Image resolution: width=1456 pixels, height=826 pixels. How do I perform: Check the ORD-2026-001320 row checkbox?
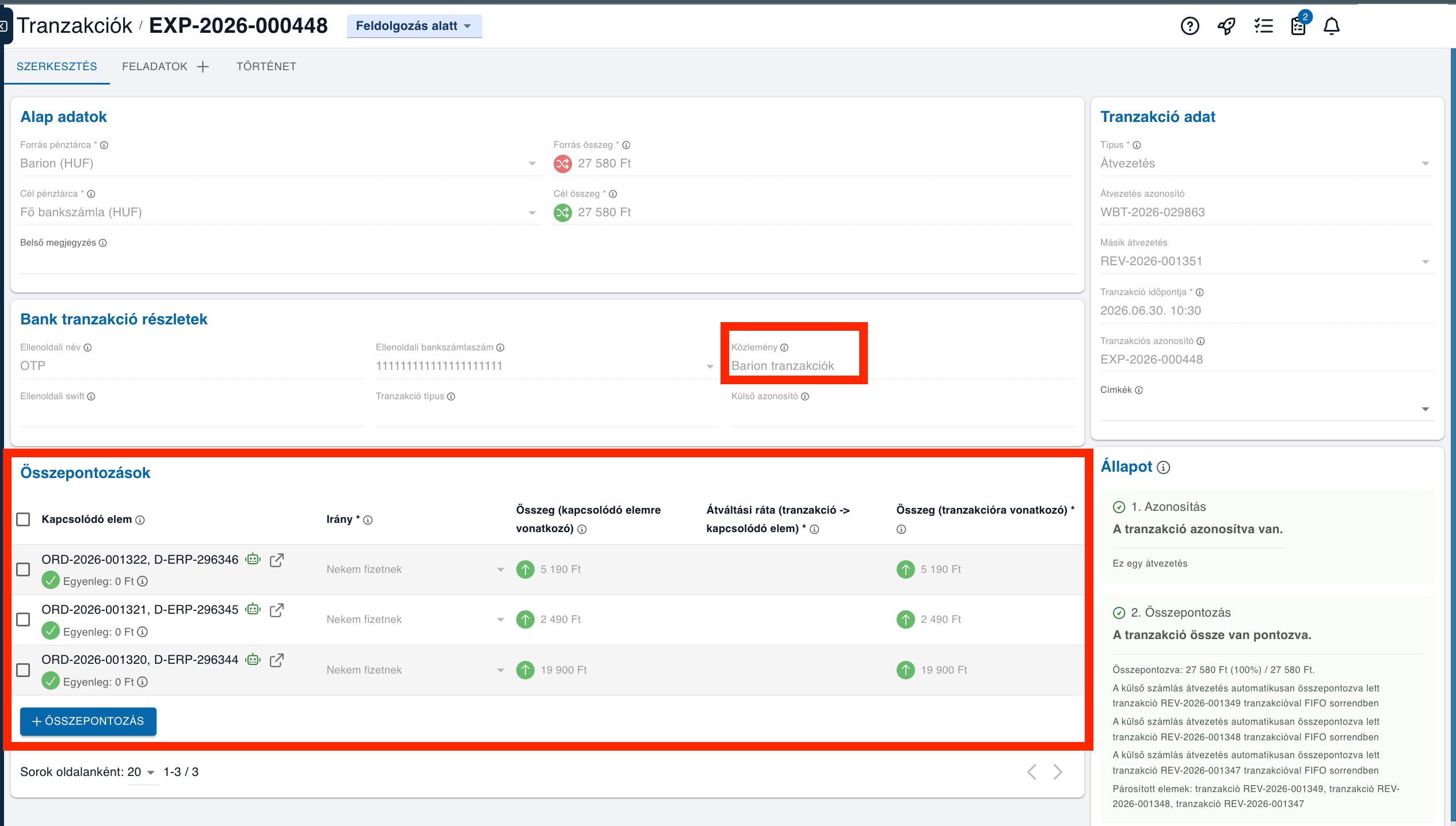[23, 670]
